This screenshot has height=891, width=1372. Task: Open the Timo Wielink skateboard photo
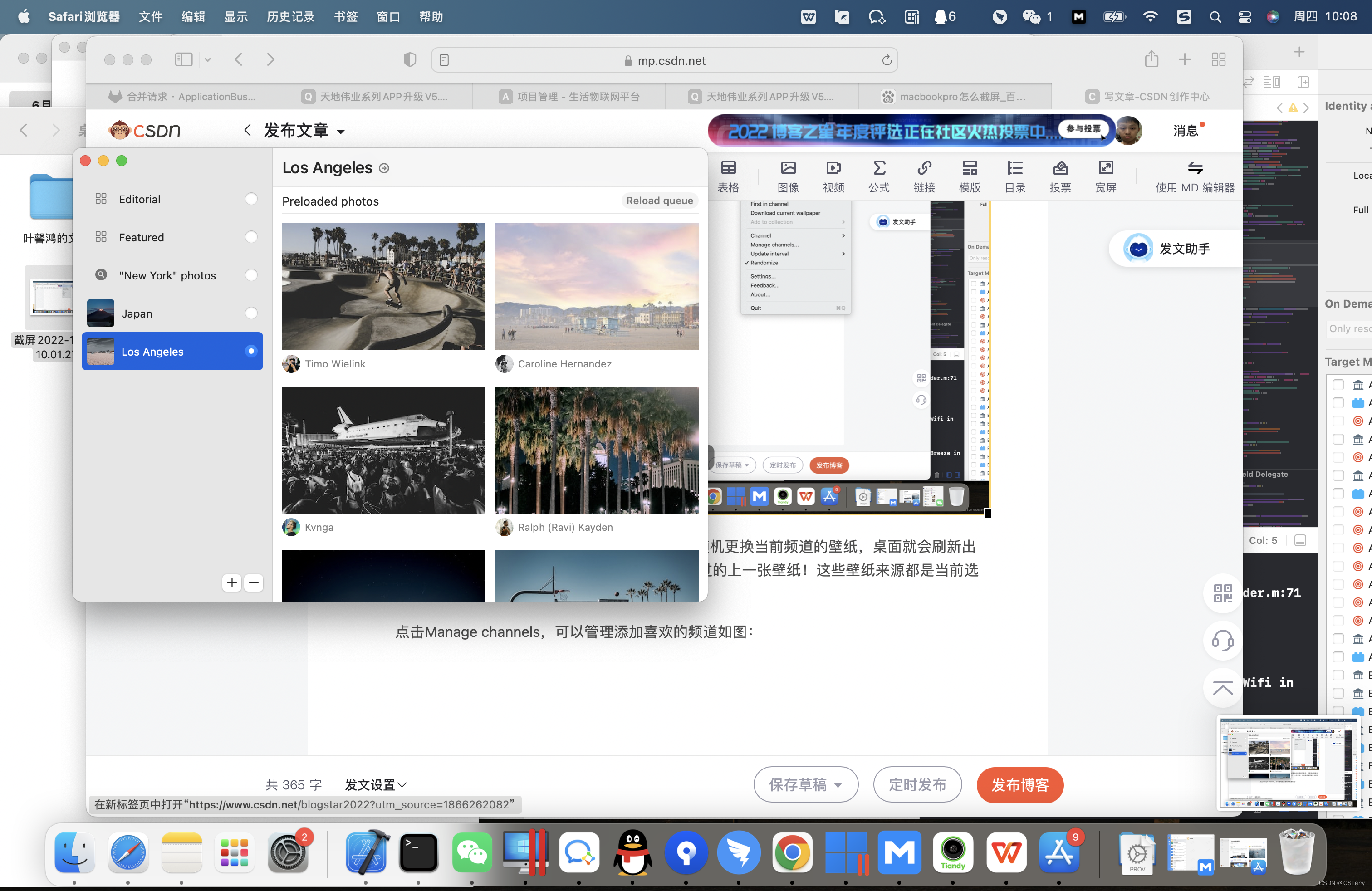pyautogui.click(x=383, y=286)
